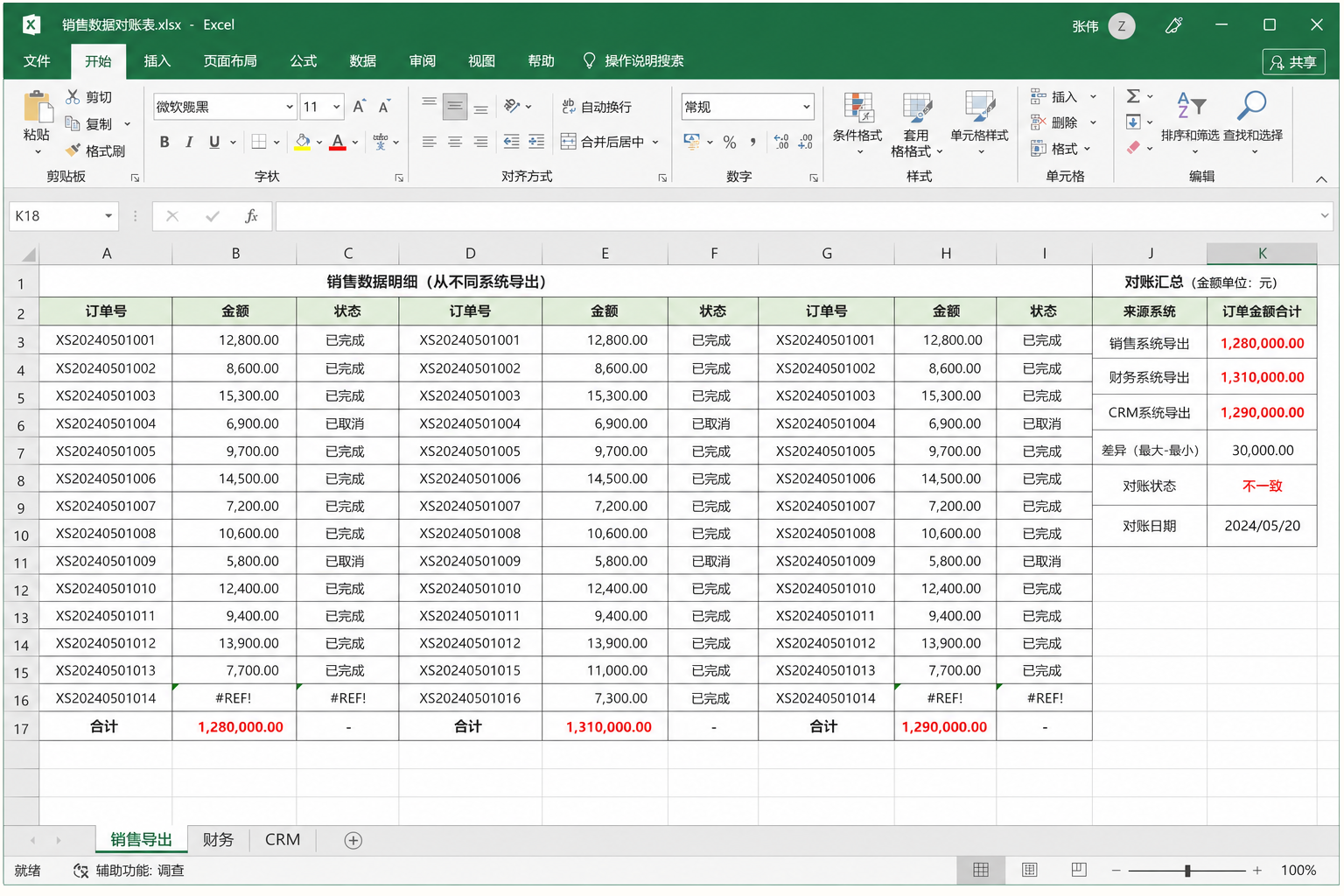Image resolution: width=1344 pixels, height=896 pixels.
Task: Open the number format dropdown 常规
Action: coord(806,107)
